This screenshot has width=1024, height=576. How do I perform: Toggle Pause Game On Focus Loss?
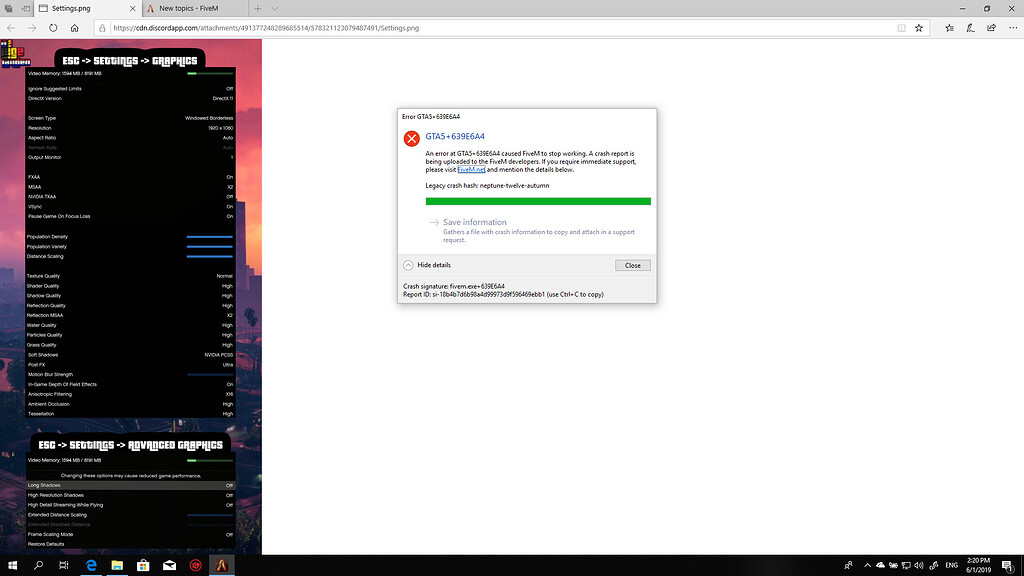[x=130, y=216]
